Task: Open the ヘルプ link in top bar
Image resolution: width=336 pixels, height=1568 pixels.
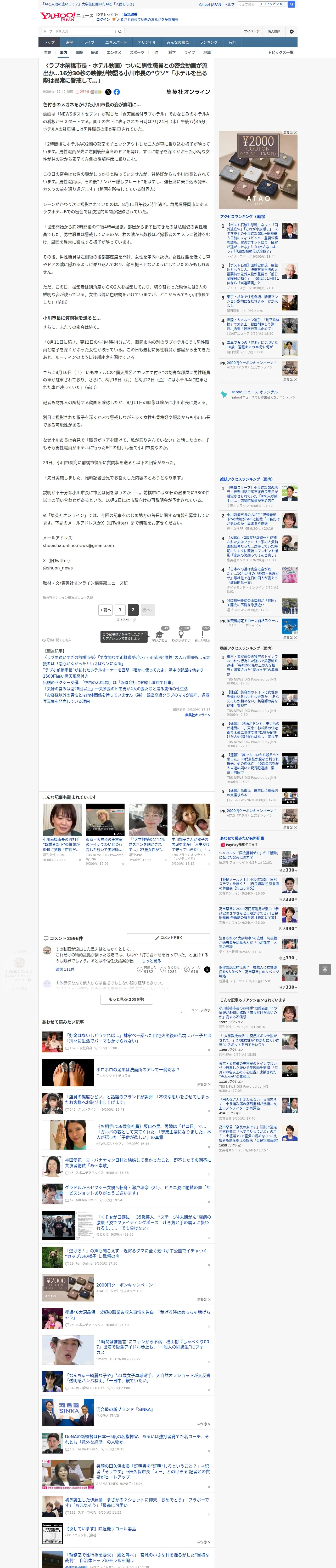Action: pos(229,4)
